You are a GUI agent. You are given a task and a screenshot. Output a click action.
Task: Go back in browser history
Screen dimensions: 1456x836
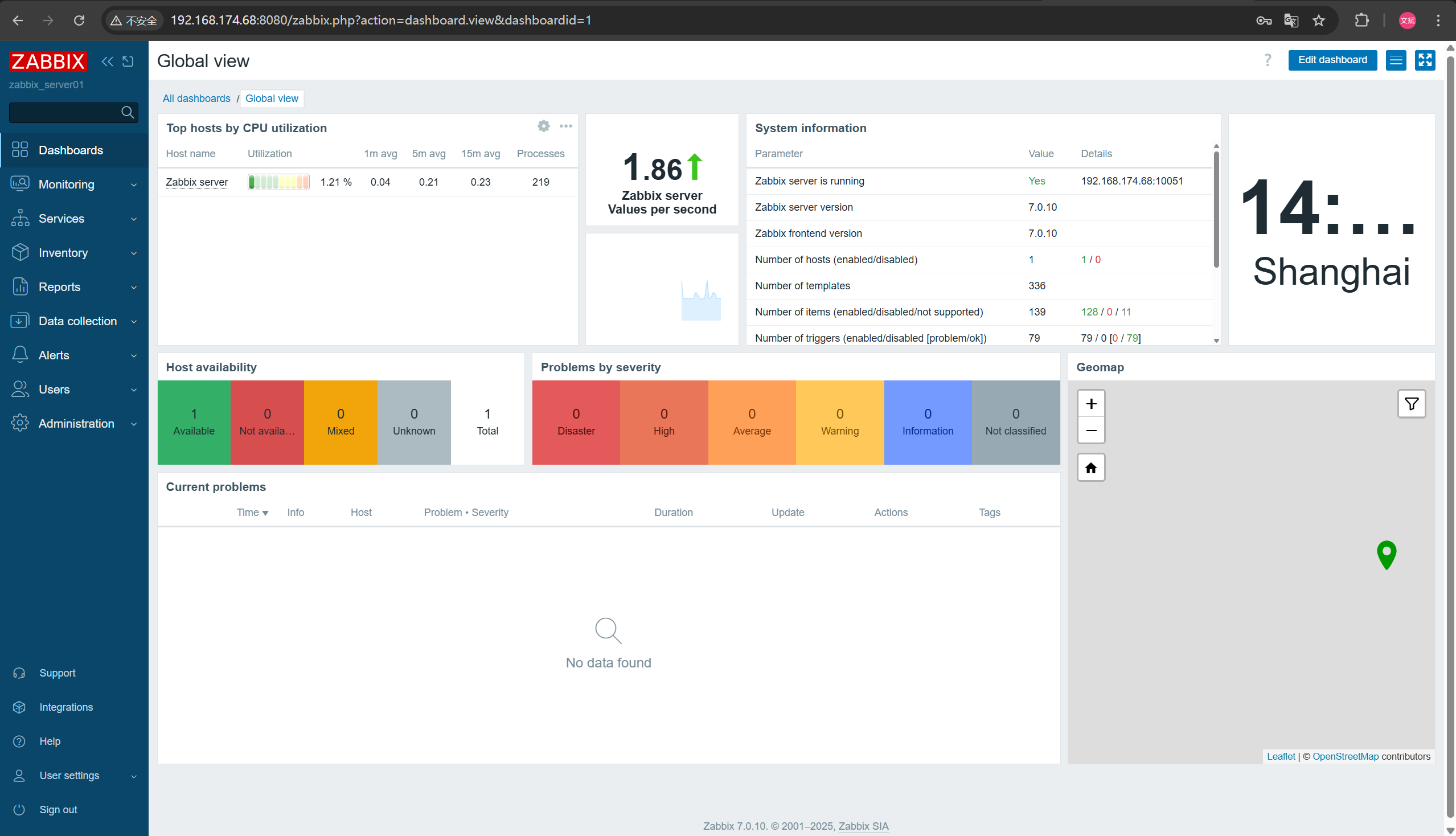coord(18,20)
